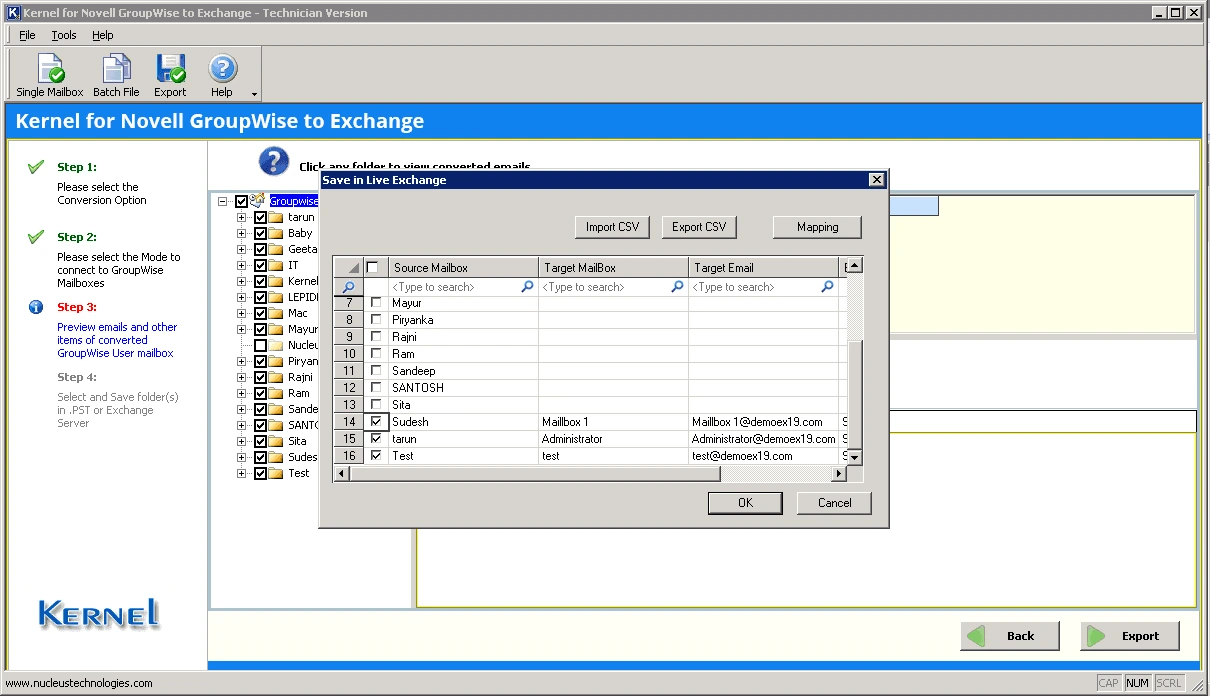Select the Mailbox 1@demoex19.com cell
Image resolution: width=1210 pixels, height=696 pixels.
[763, 422]
